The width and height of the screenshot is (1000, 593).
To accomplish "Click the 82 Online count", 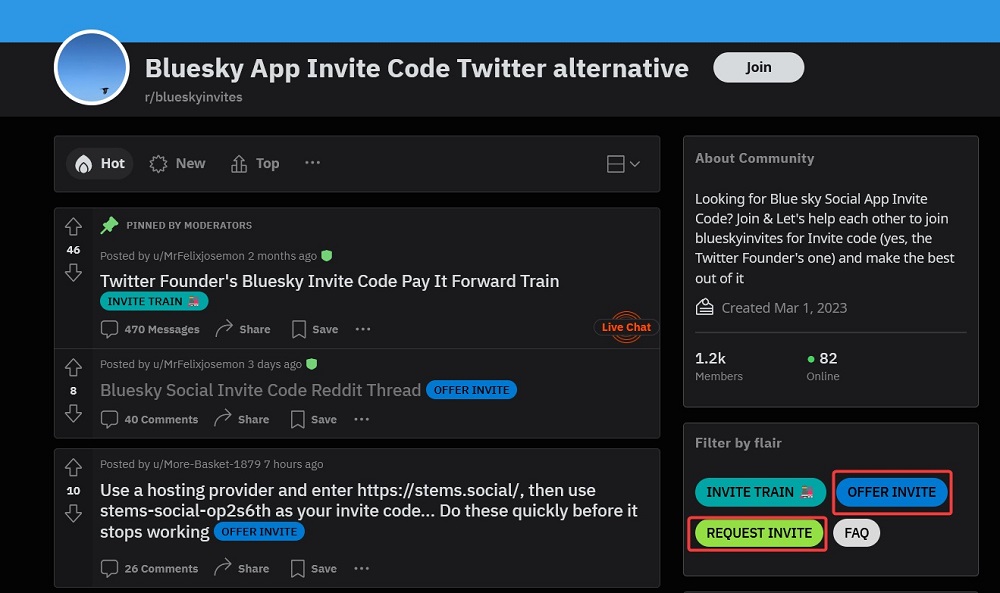I will point(823,366).
